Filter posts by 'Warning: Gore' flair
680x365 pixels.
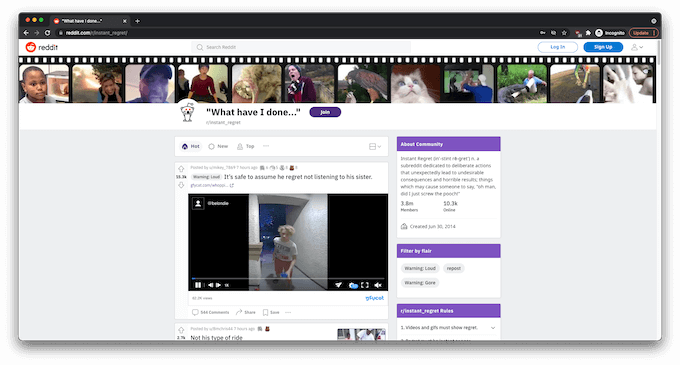tap(420, 283)
